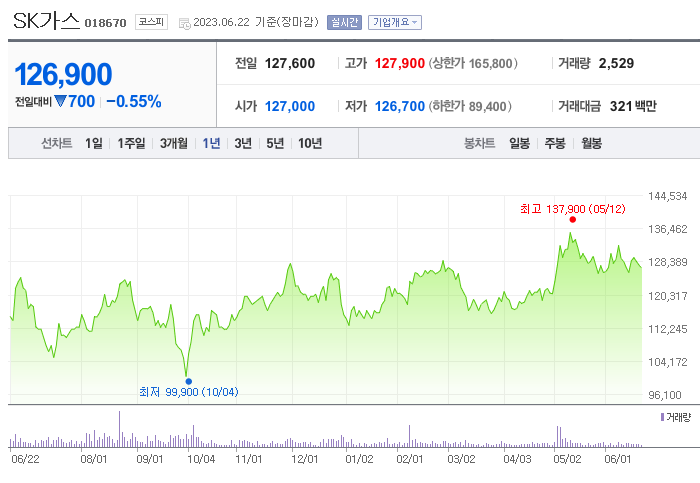Click the 최저 99,900 (10/04) label
This screenshot has width=700, height=483.
pyautogui.click(x=189, y=392)
